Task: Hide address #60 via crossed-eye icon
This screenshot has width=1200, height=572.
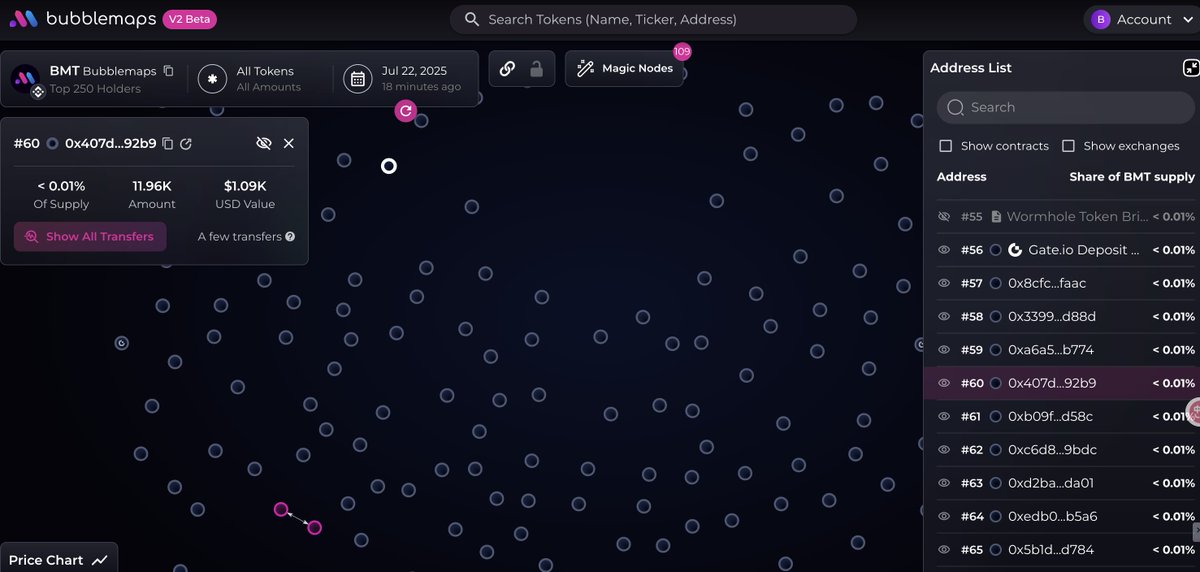Action: 264,143
